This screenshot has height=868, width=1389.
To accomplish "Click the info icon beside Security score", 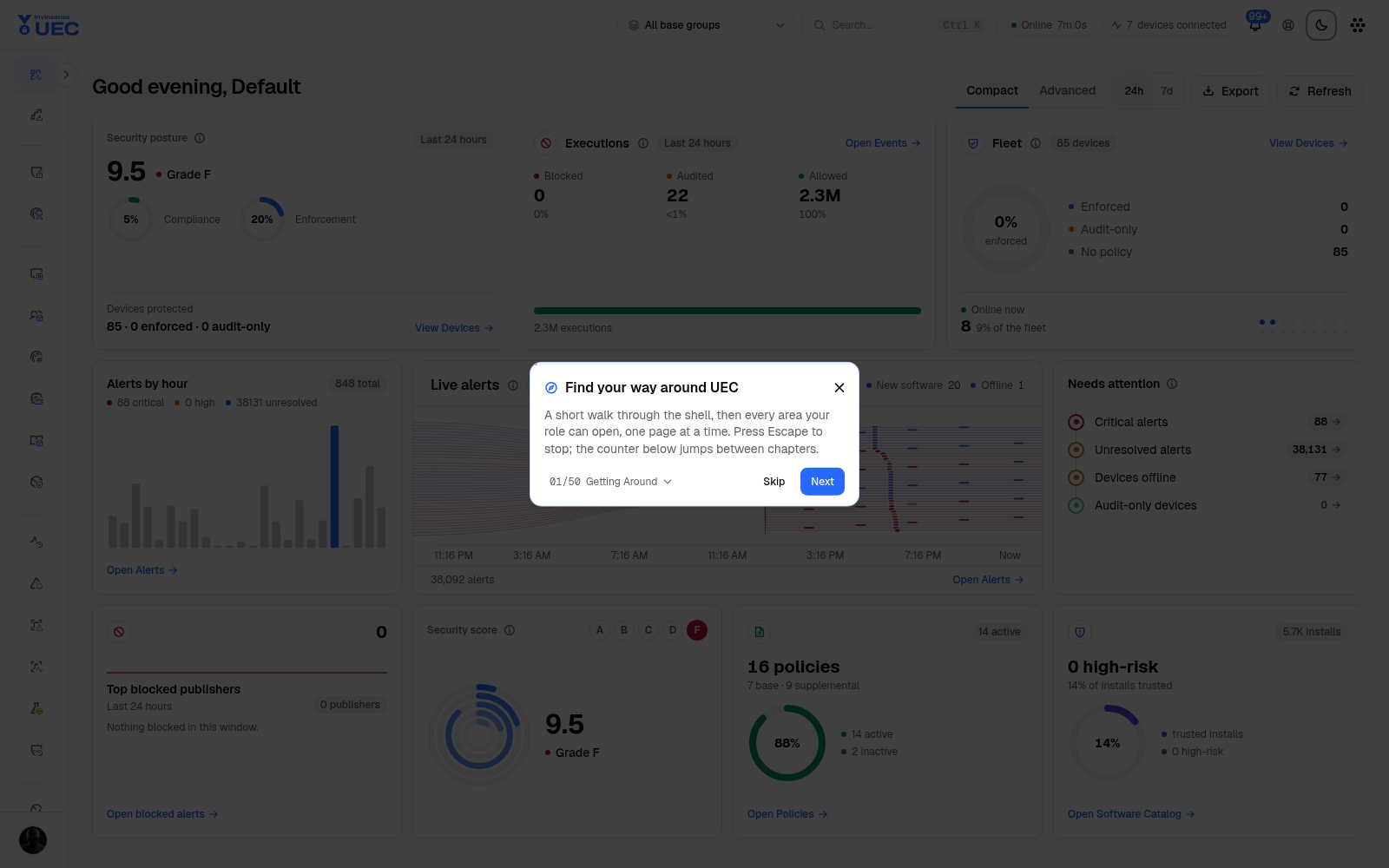I will tap(510, 630).
